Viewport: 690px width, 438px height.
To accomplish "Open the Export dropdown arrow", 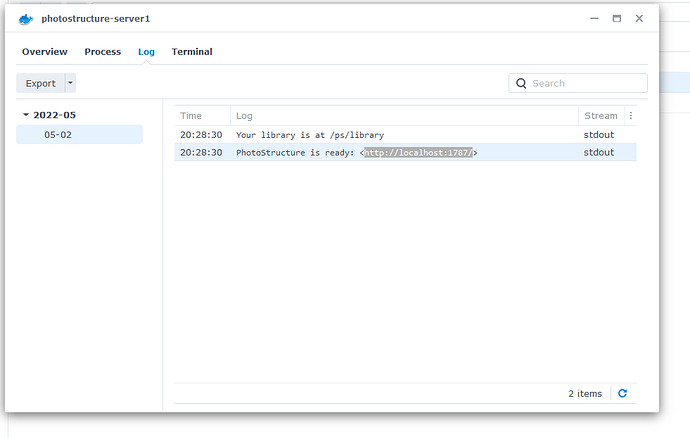I will pos(70,83).
